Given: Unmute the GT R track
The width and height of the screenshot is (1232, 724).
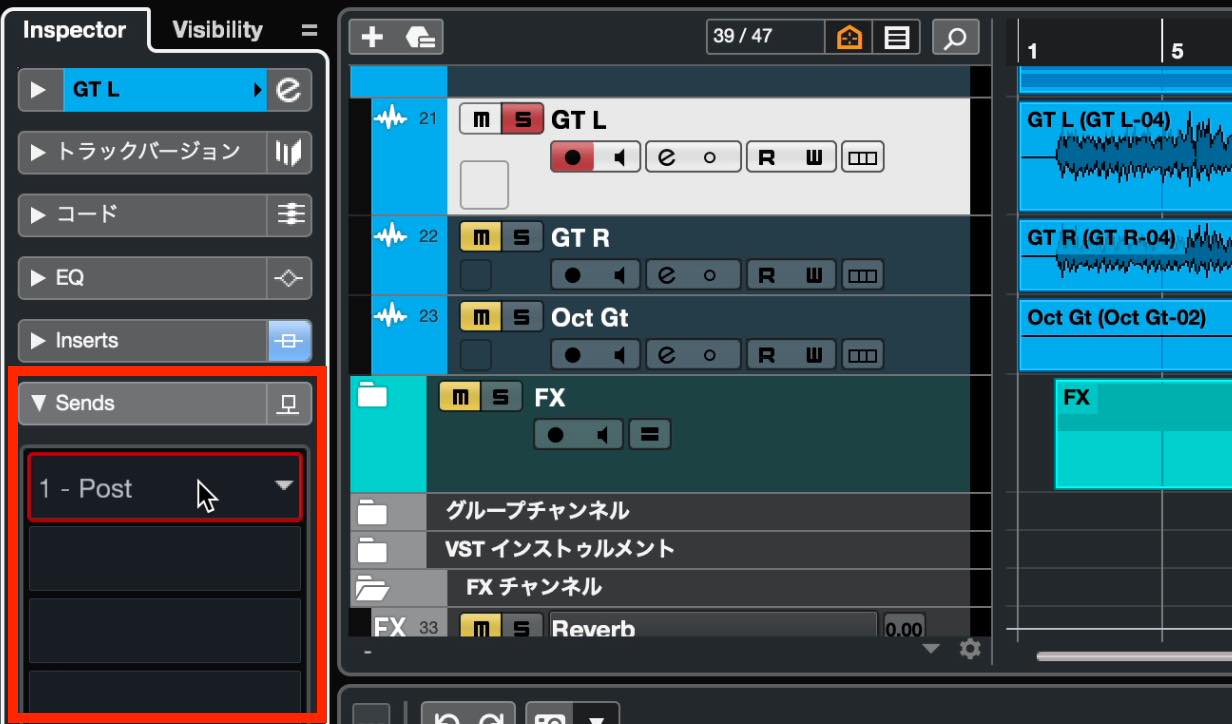Looking at the screenshot, I should [480, 238].
